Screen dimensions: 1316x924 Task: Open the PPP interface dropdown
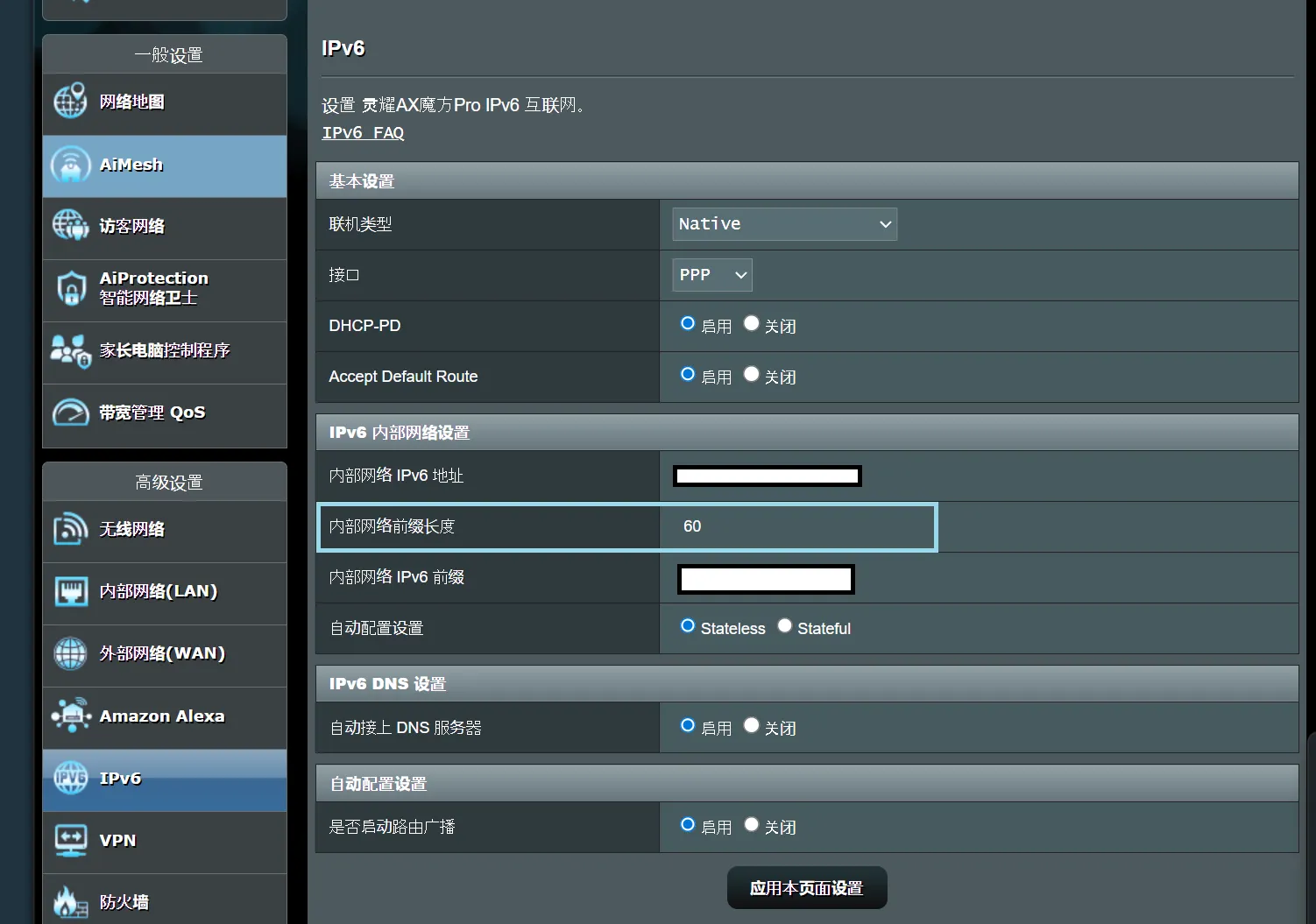click(x=711, y=275)
